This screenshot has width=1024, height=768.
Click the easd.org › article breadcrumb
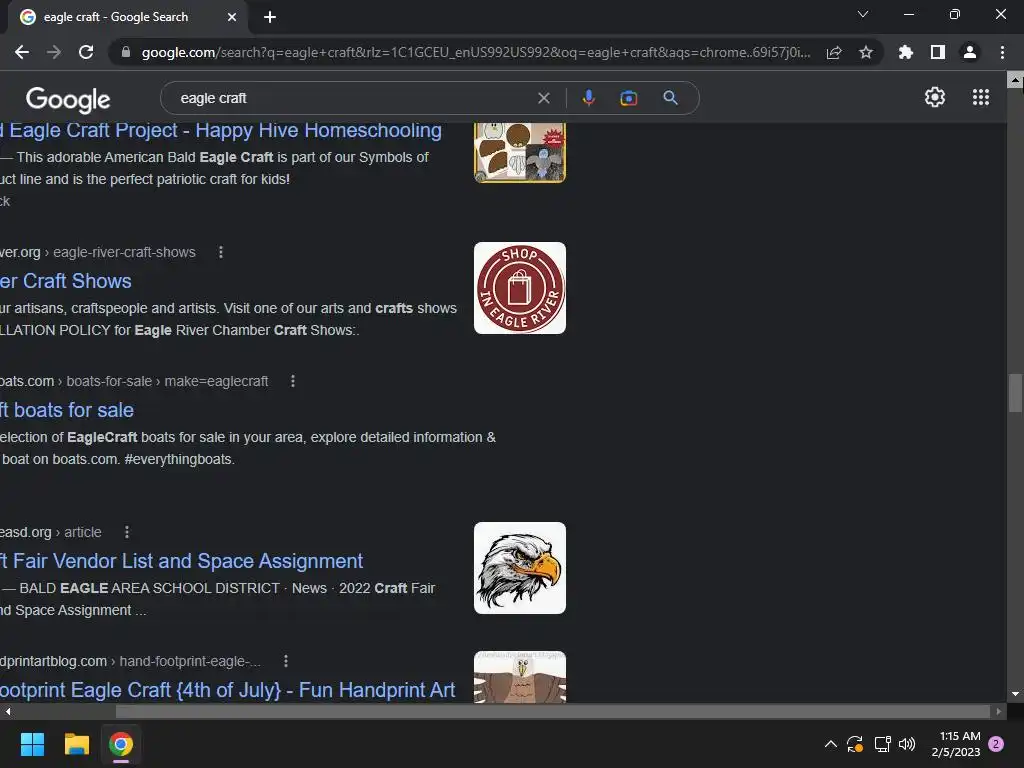coord(51,532)
